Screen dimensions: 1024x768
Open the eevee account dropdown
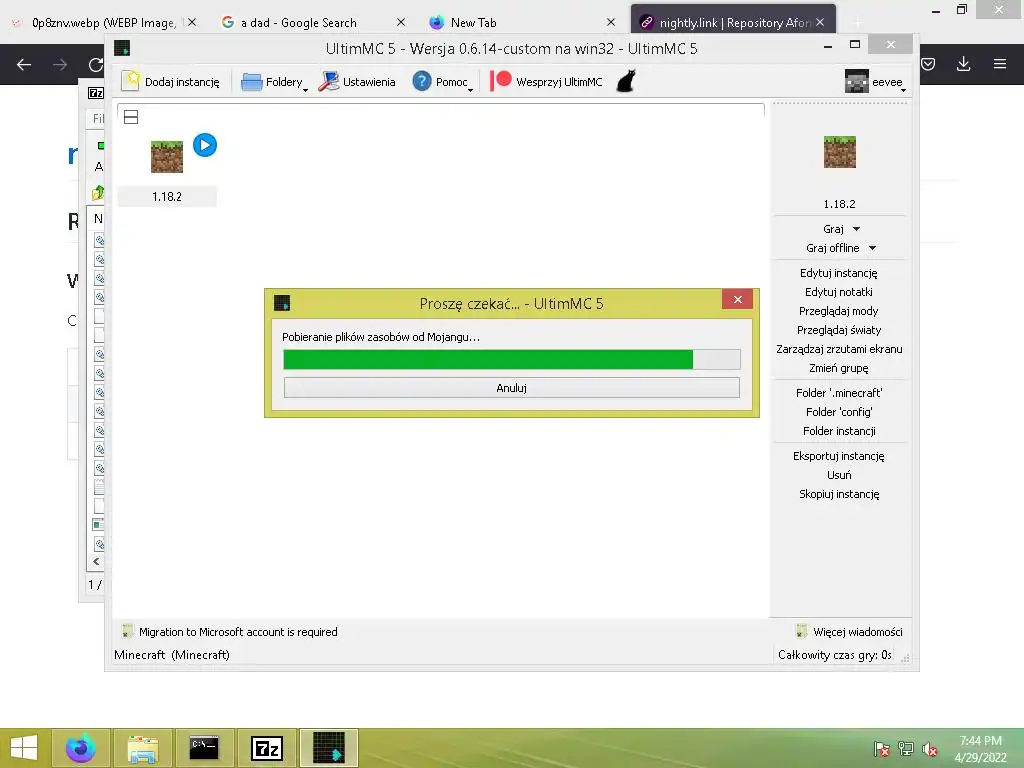[x=875, y=82]
